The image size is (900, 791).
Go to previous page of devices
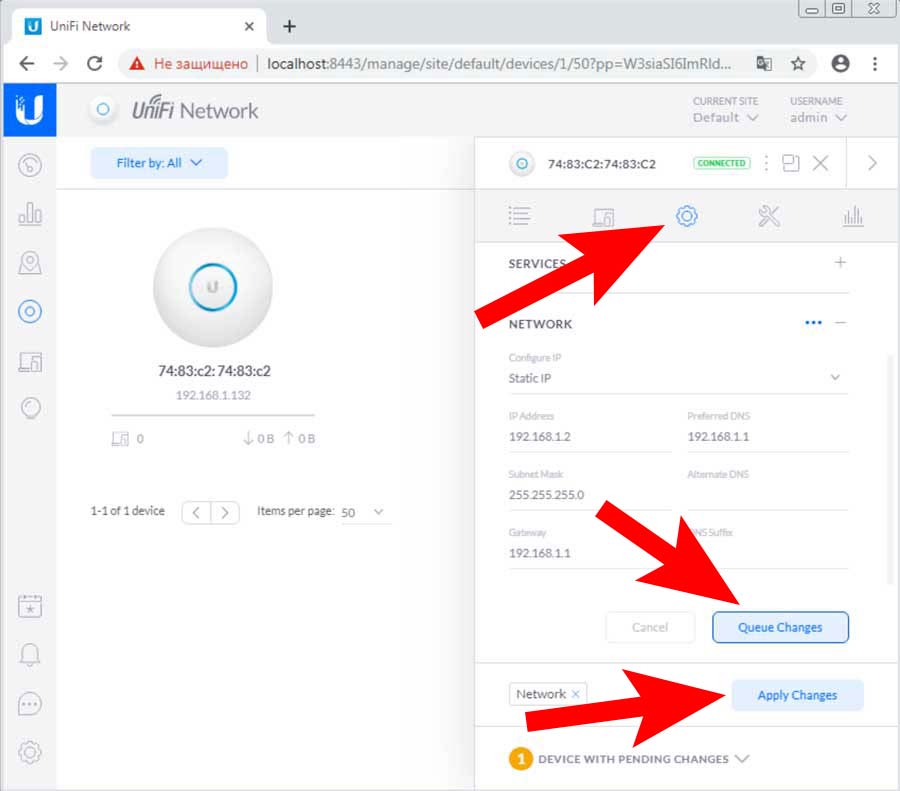tap(196, 512)
